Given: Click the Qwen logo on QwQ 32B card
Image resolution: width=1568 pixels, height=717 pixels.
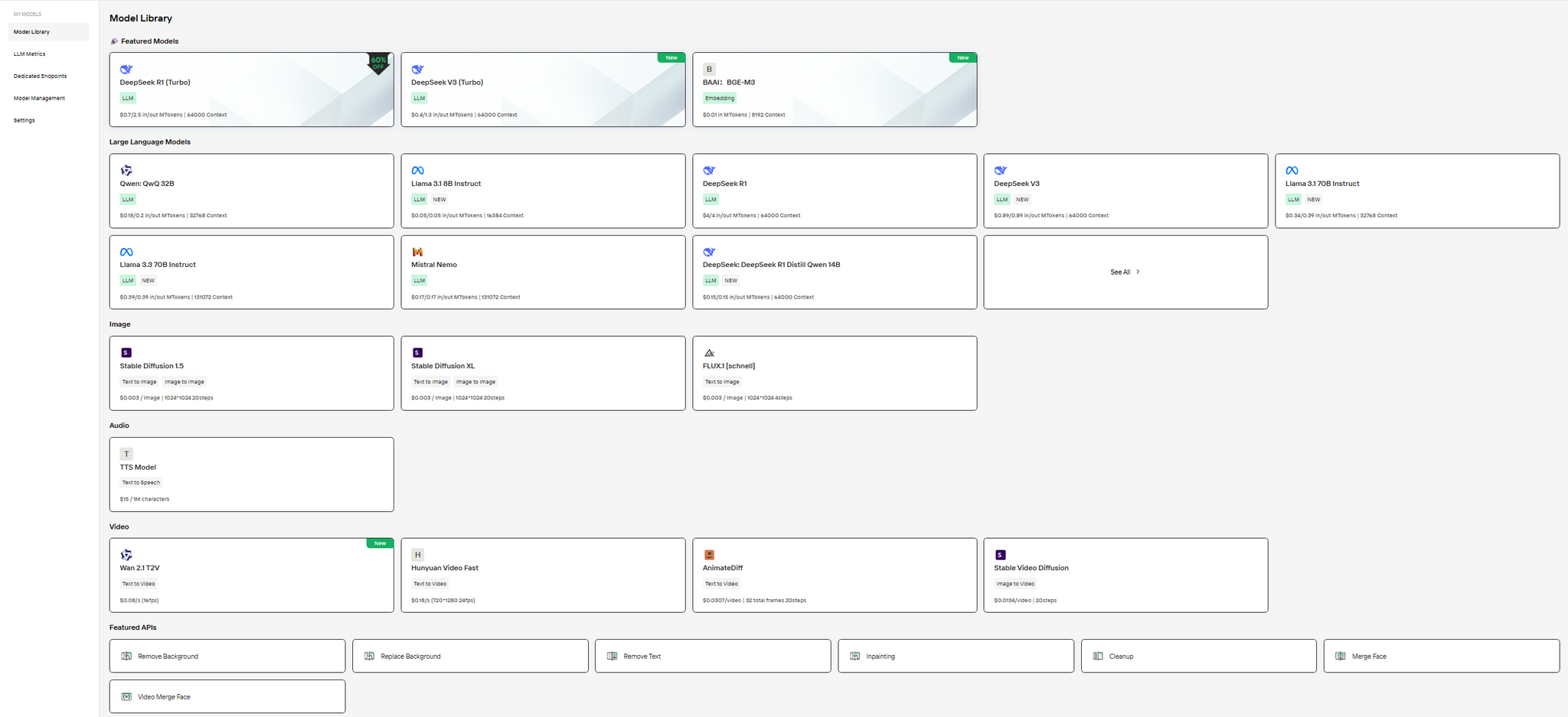Looking at the screenshot, I should [126, 170].
